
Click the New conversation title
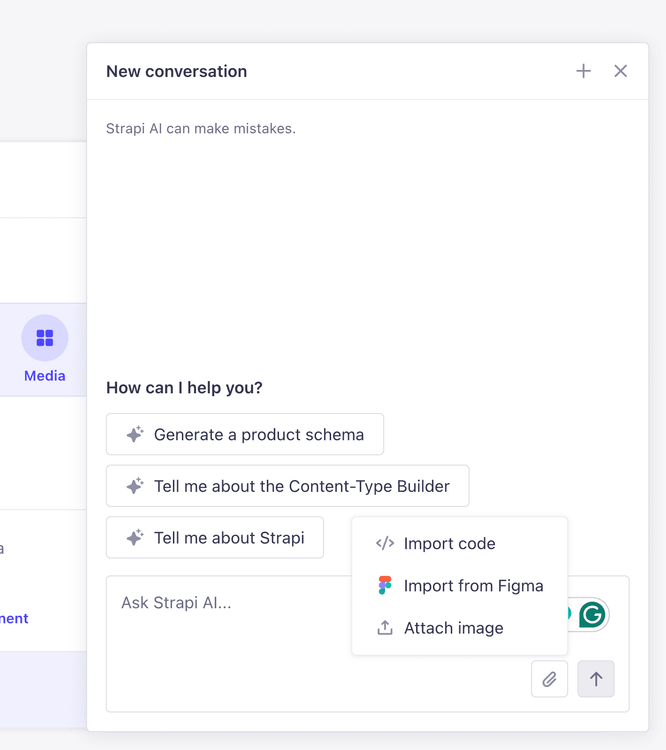177,71
